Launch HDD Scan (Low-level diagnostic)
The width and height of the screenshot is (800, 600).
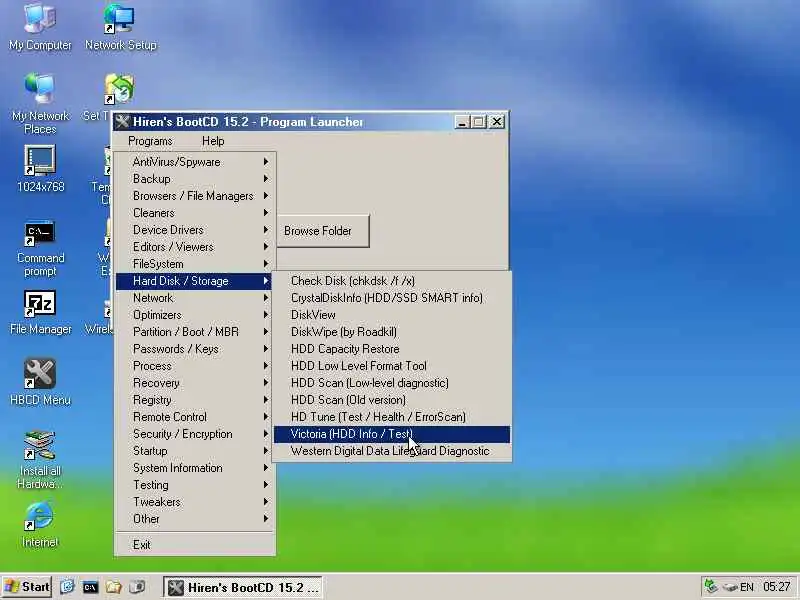392,383
